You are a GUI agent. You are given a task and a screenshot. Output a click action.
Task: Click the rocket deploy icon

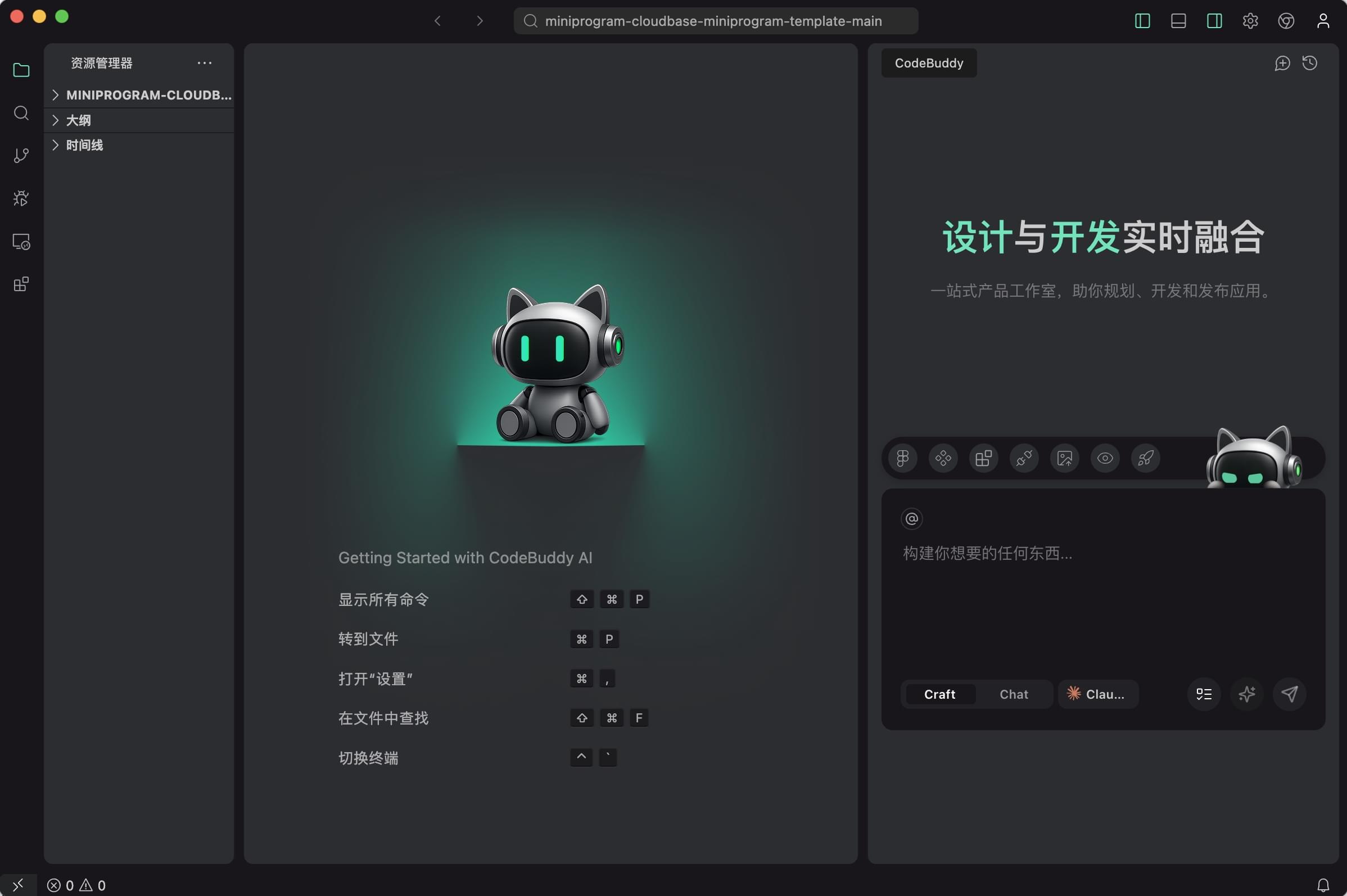[x=1145, y=458]
